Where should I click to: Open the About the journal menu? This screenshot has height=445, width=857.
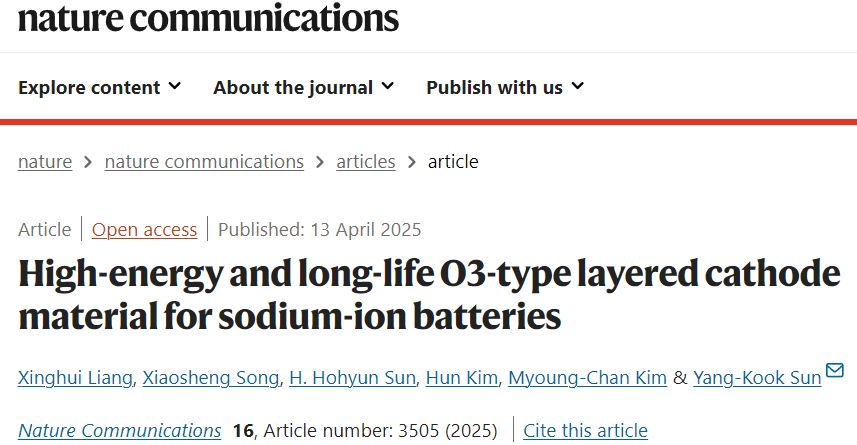[303, 87]
